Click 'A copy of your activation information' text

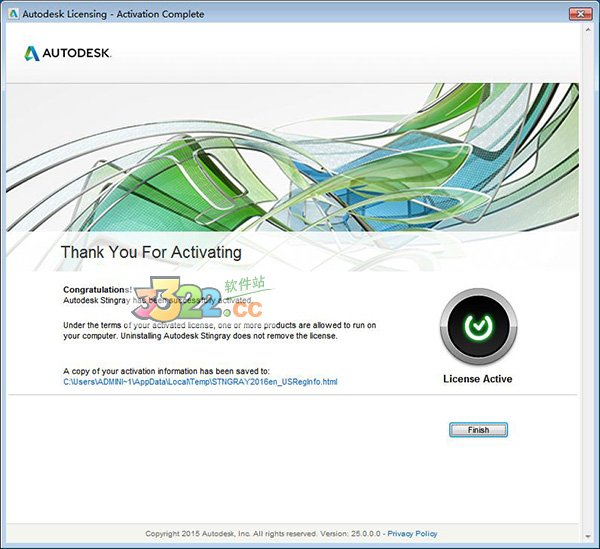click(x=166, y=371)
